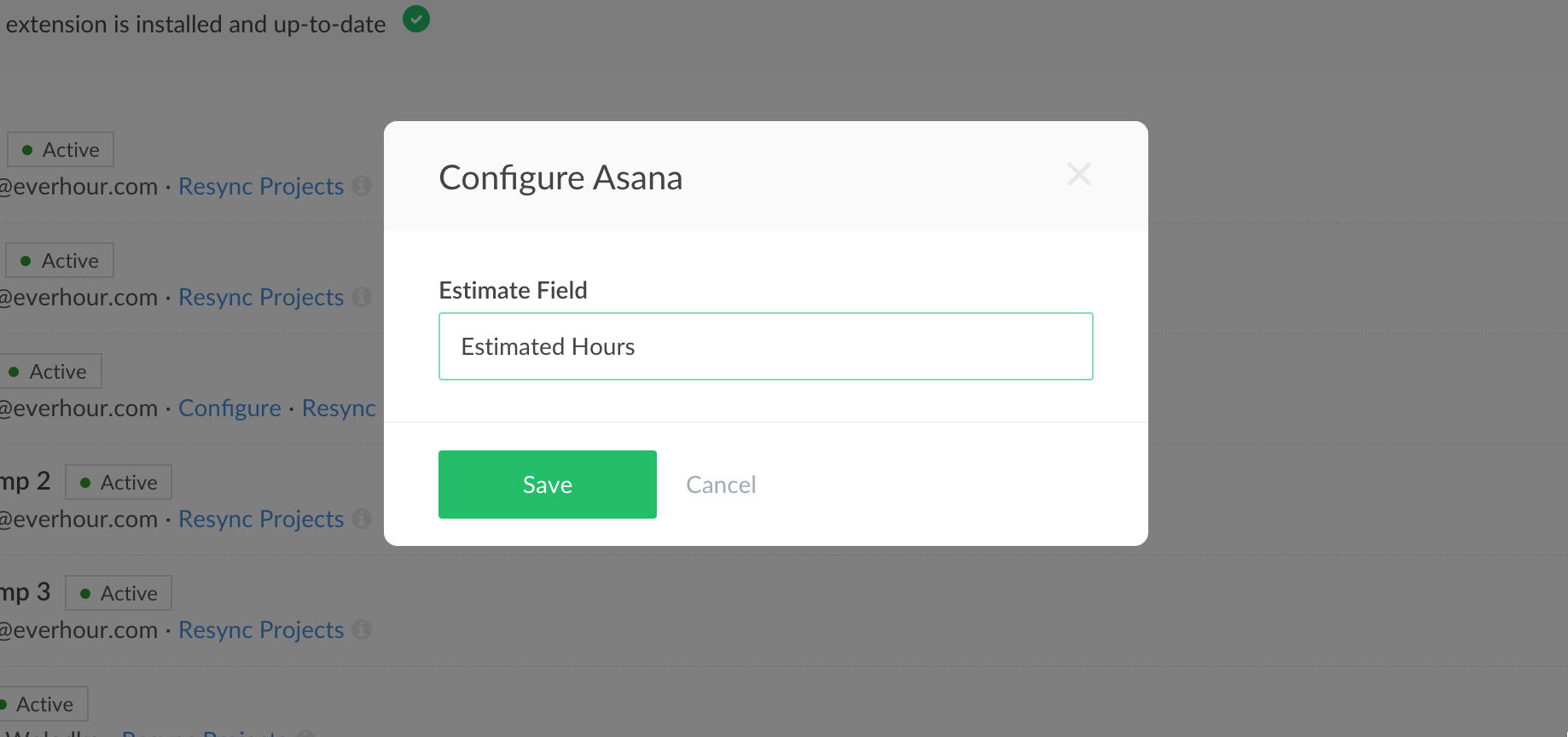Cancel the Configure Asana dialog
1568x737 pixels.
tap(721, 485)
